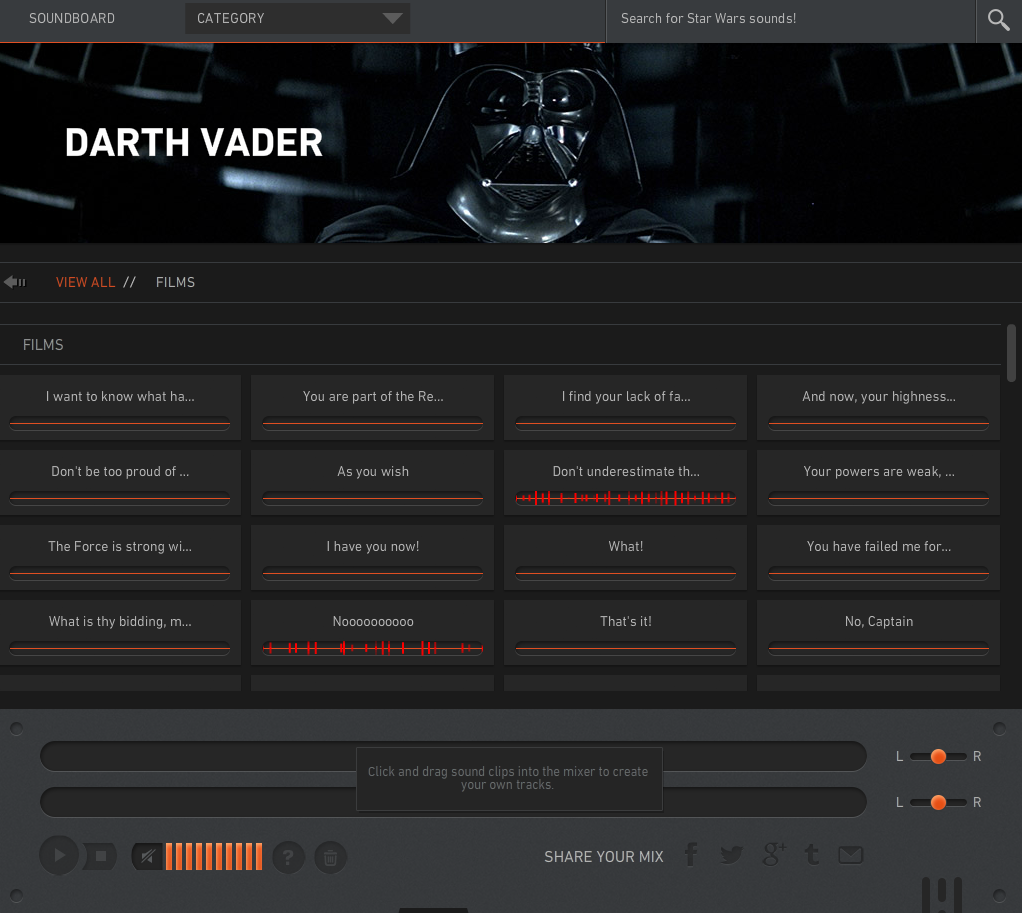The width and height of the screenshot is (1022, 913).
Task: Open the mixer help question mark
Action: pos(288,857)
